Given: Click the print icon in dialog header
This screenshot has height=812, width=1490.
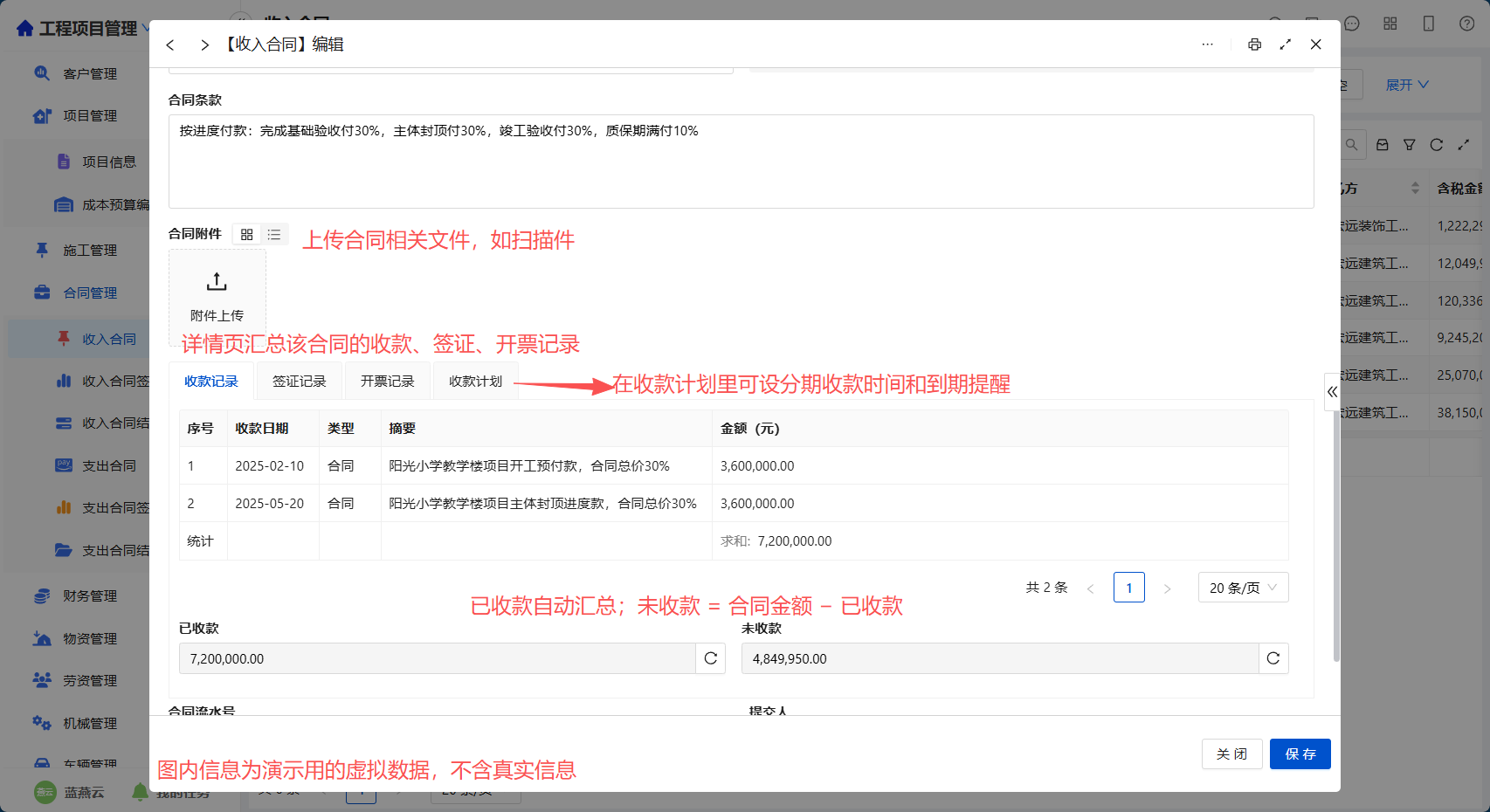Looking at the screenshot, I should [1254, 45].
